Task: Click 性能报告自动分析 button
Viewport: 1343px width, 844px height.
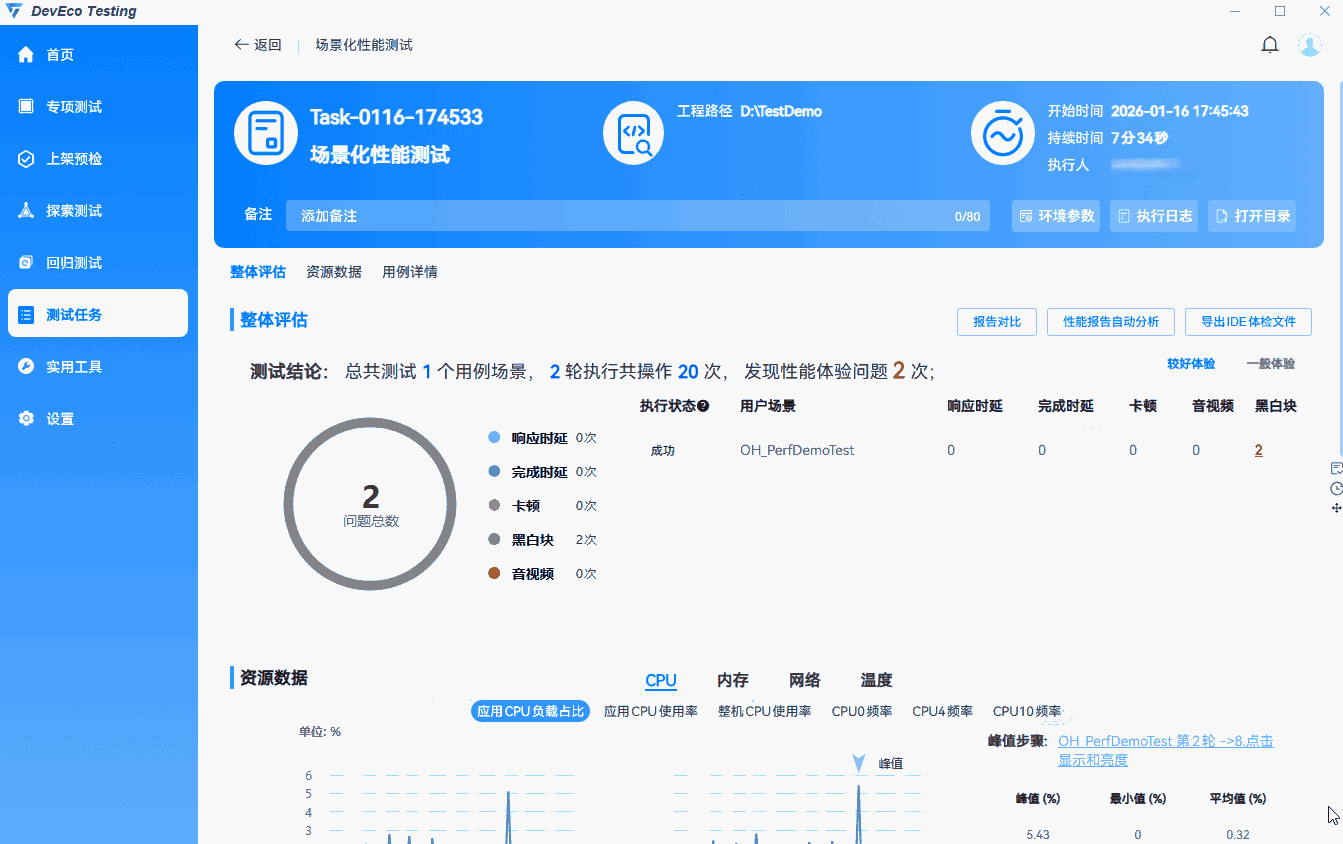Action: [1111, 322]
